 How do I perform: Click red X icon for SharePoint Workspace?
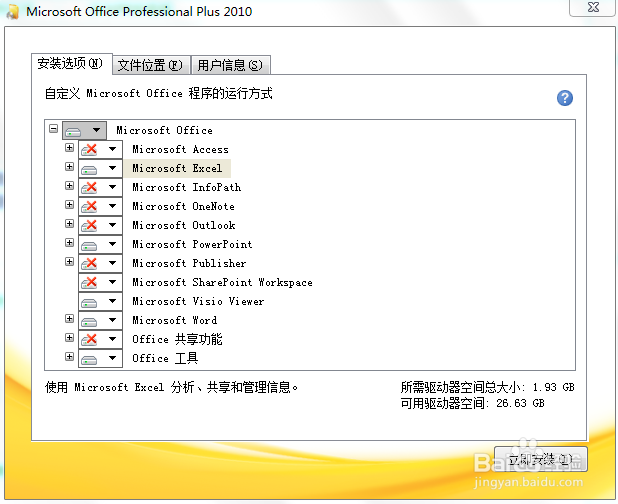(89, 283)
